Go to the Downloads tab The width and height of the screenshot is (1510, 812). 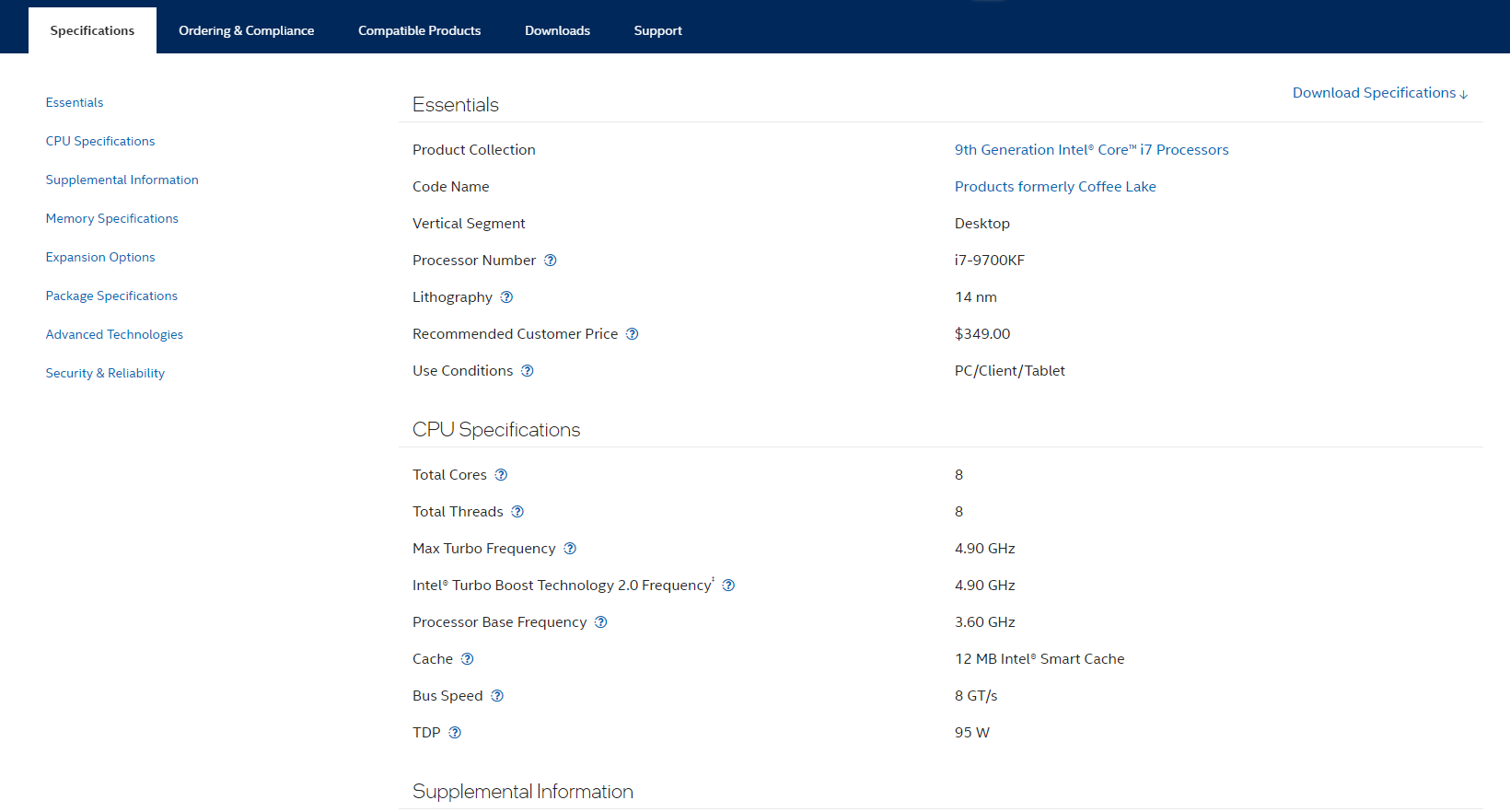(x=557, y=30)
